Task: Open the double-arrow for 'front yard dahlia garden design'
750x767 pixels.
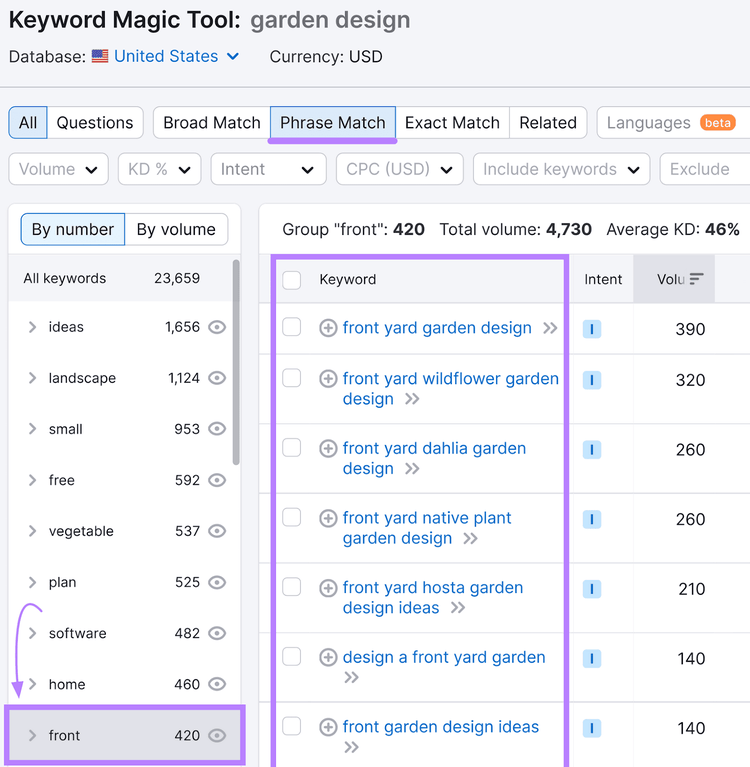Action: point(412,469)
